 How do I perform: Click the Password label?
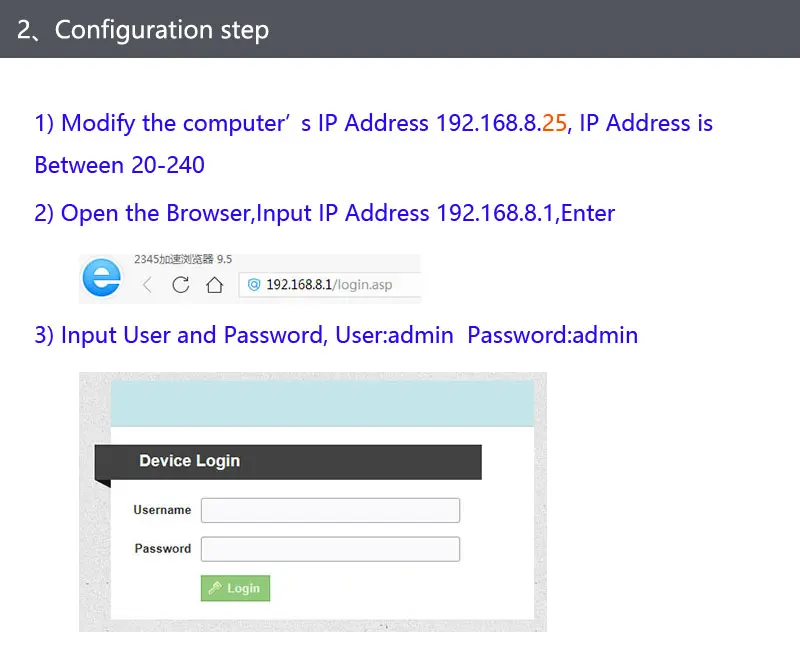163,548
